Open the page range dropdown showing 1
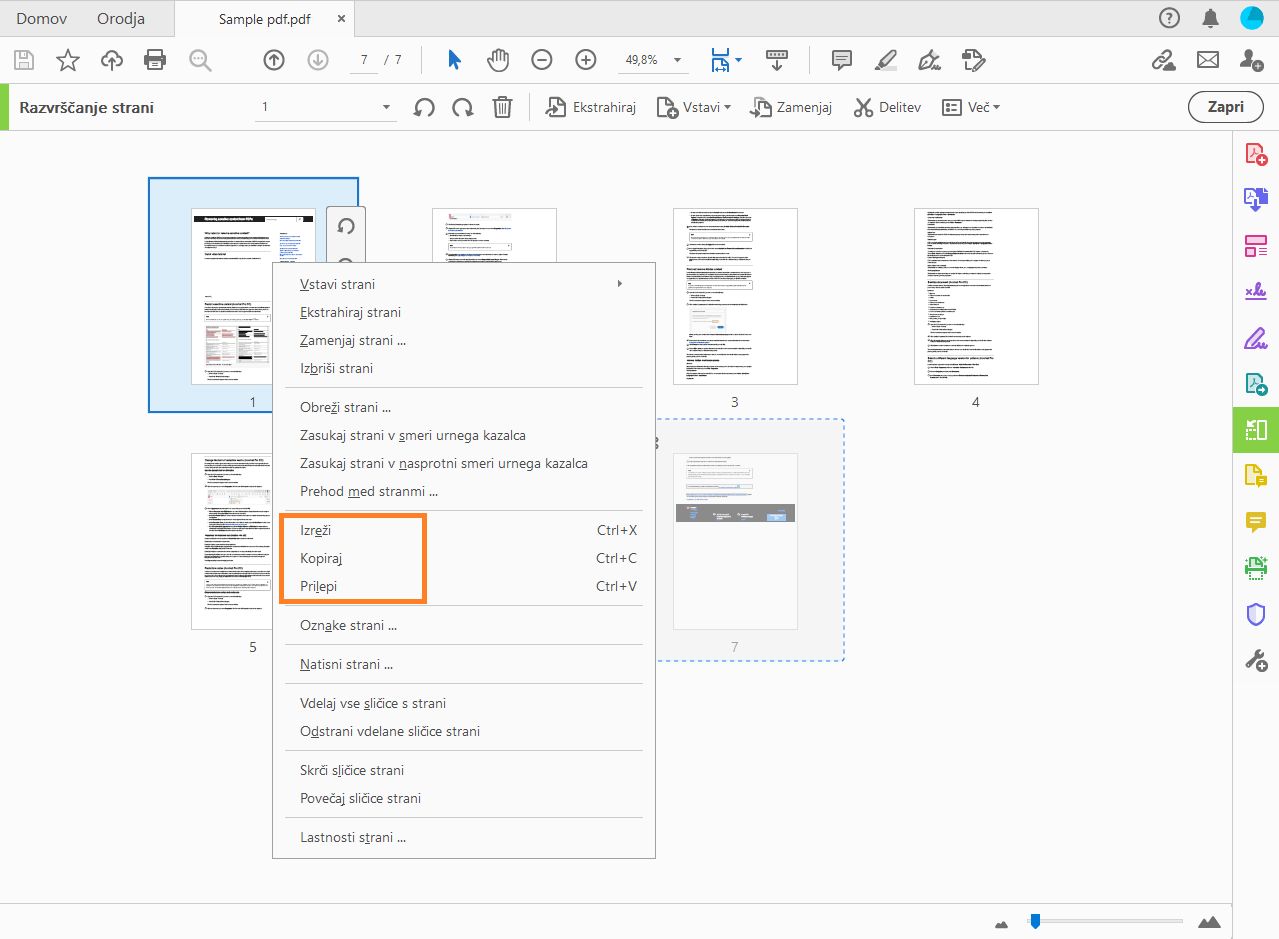Screen dimensions: 1279x939 (x=326, y=107)
